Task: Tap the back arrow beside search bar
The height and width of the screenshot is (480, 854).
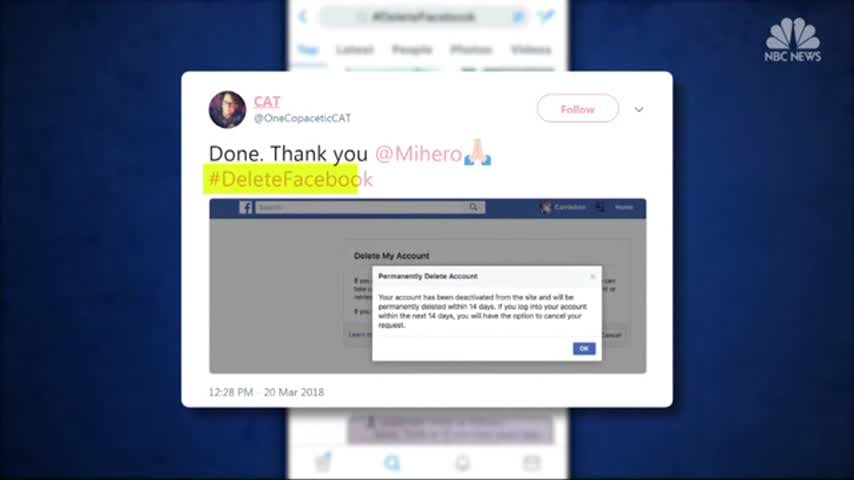Action: tap(303, 17)
